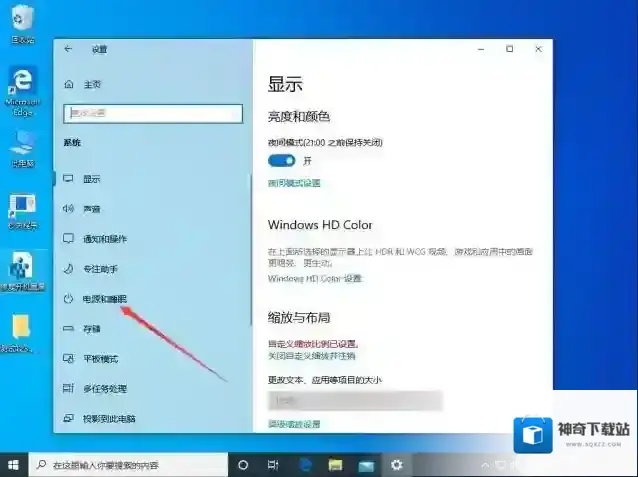Image resolution: width=638 pixels, height=477 pixels.
Task: Open 投影到此电脑 projection settings
Action: pos(108,418)
